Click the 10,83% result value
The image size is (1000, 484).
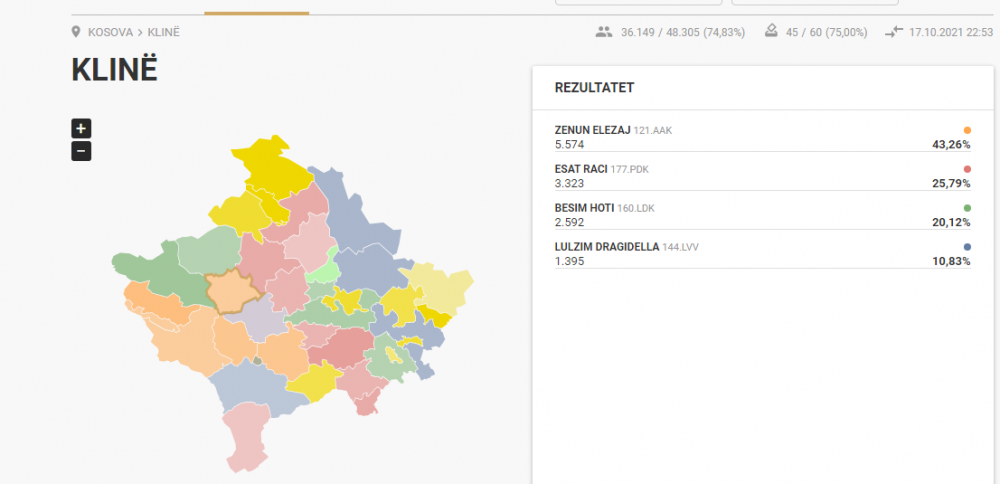(x=952, y=261)
